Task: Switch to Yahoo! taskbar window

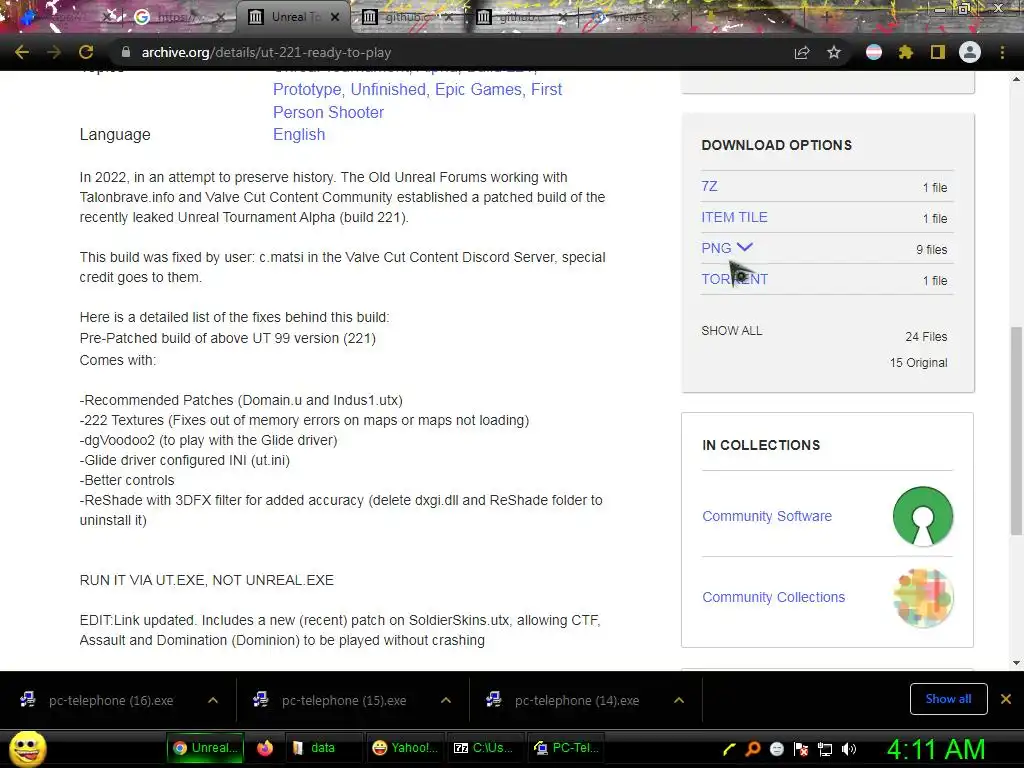Action: (x=405, y=748)
